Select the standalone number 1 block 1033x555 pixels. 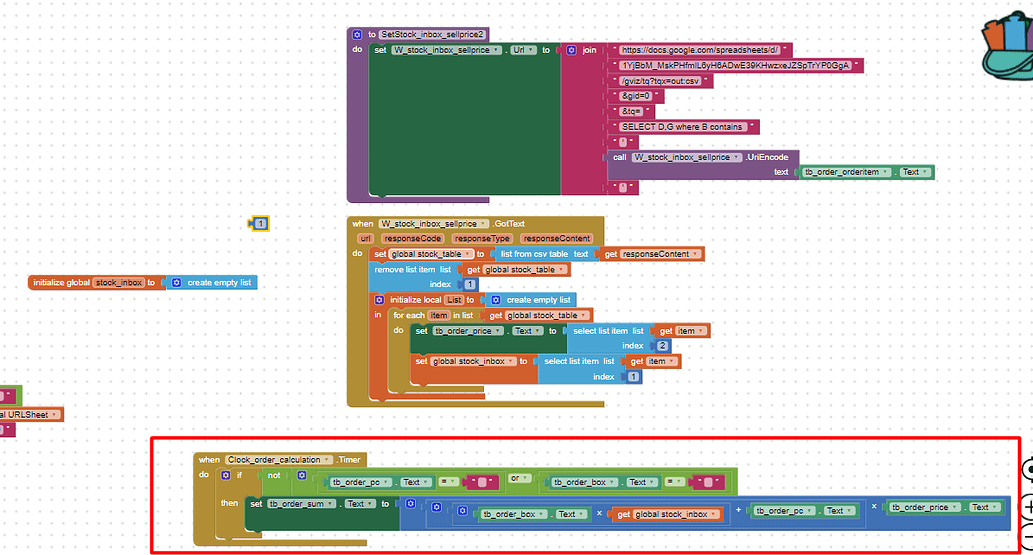pos(260,224)
